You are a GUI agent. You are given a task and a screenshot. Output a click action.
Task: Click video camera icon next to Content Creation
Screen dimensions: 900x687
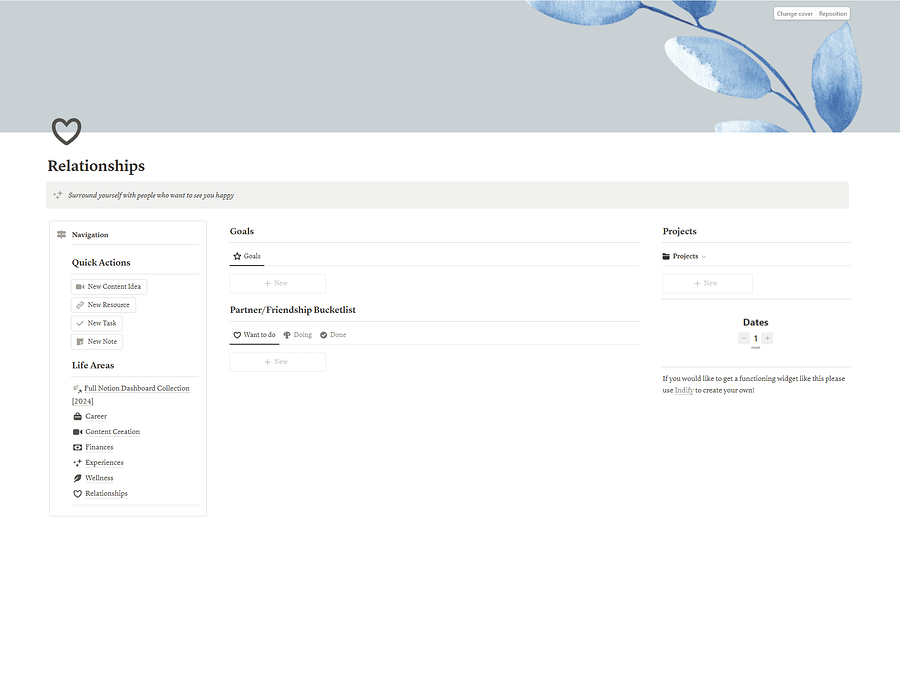point(77,432)
